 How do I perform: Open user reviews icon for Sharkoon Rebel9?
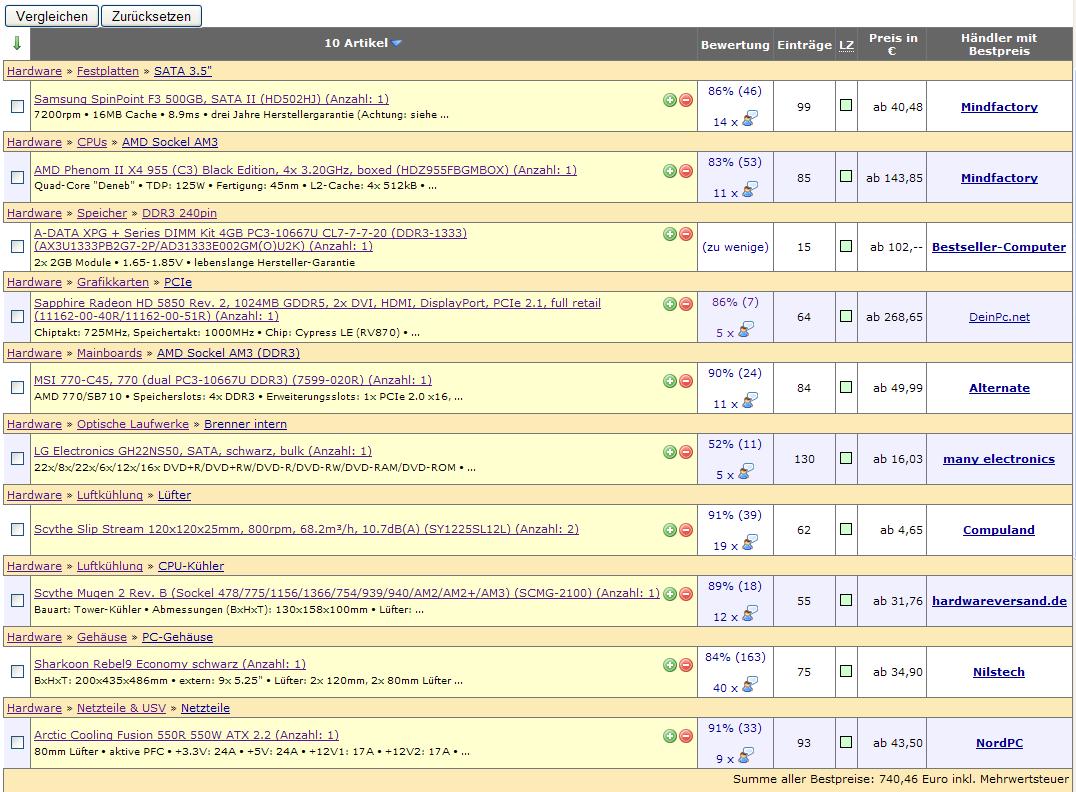[749, 686]
